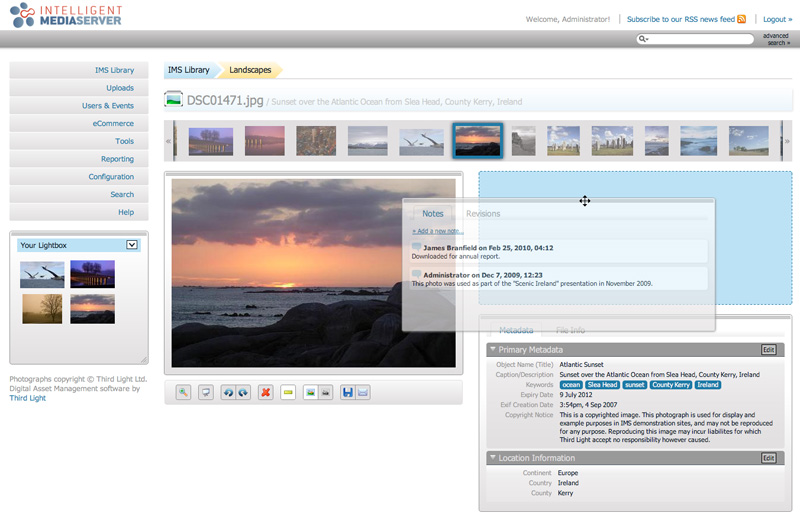Click the left arrow of thumbnail strip
Image resolution: width=800 pixels, height=529 pixels.
point(168,141)
